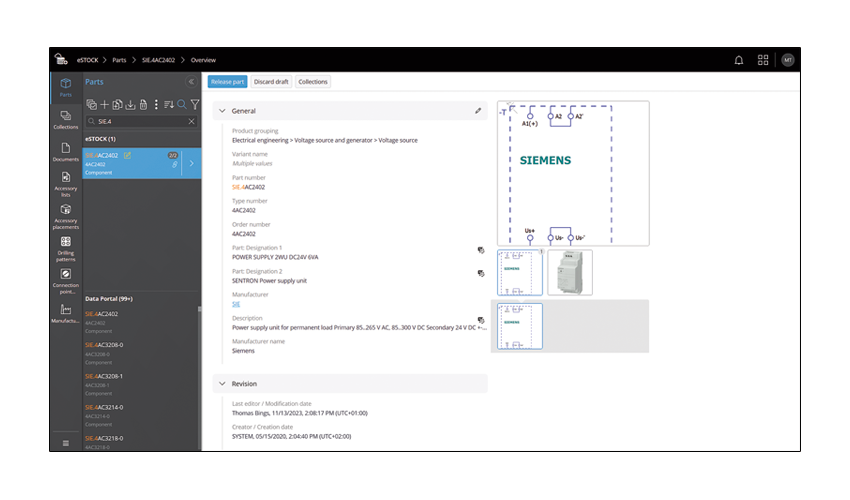The image size is (850, 500).
Task: Edit General section with pencil icon
Action: point(478,111)
